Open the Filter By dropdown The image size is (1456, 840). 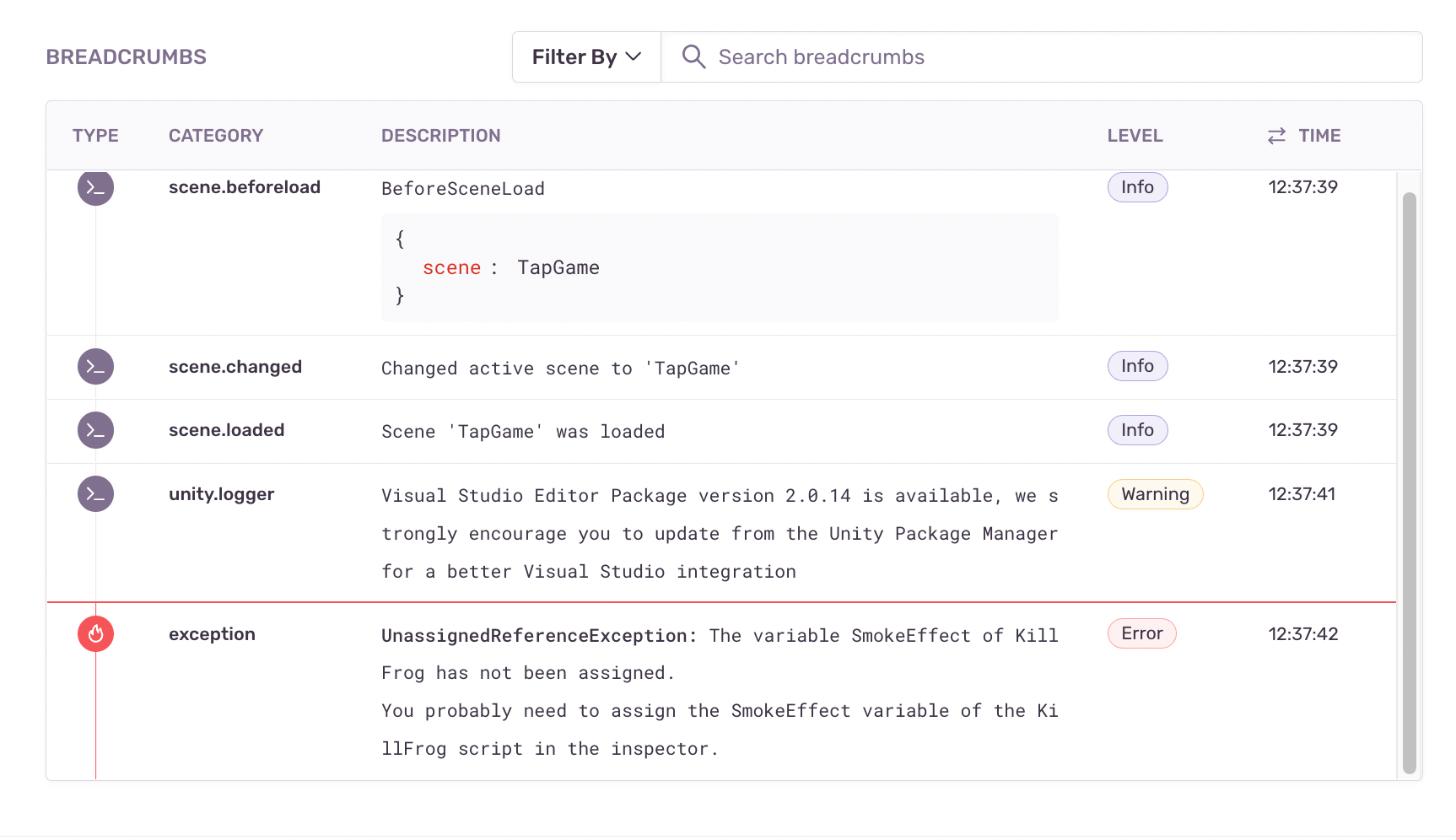coord(586,57)
